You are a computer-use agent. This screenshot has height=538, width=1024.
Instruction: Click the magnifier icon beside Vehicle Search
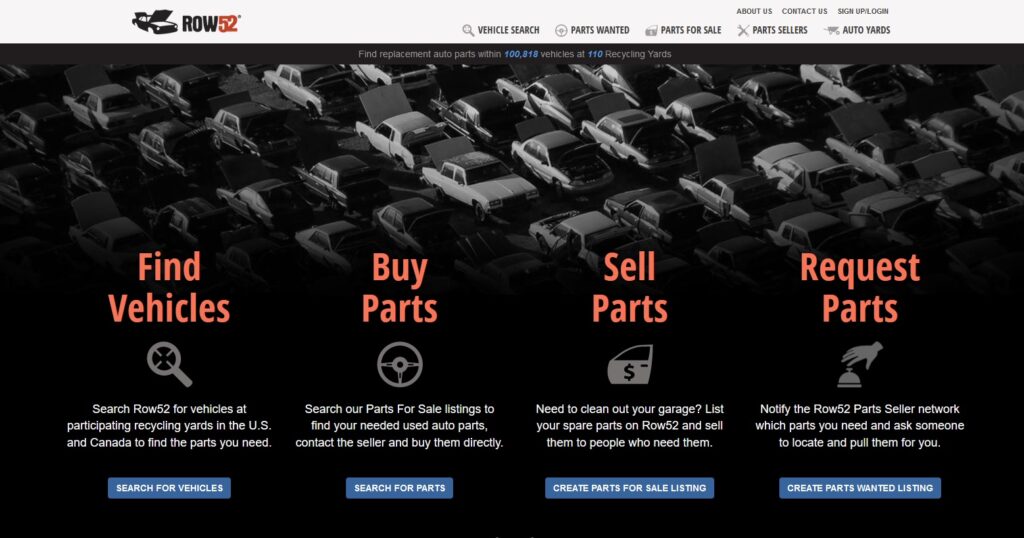pyautogui.click(x=468, y=30)
